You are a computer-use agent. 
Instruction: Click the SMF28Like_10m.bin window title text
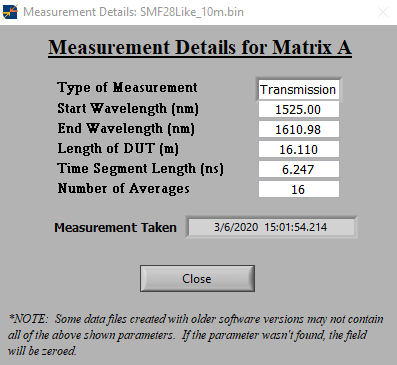click(192, 12)
